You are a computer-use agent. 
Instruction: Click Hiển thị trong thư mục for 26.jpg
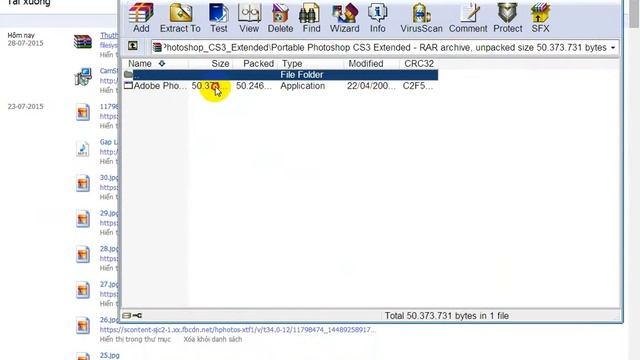(135, 339)
